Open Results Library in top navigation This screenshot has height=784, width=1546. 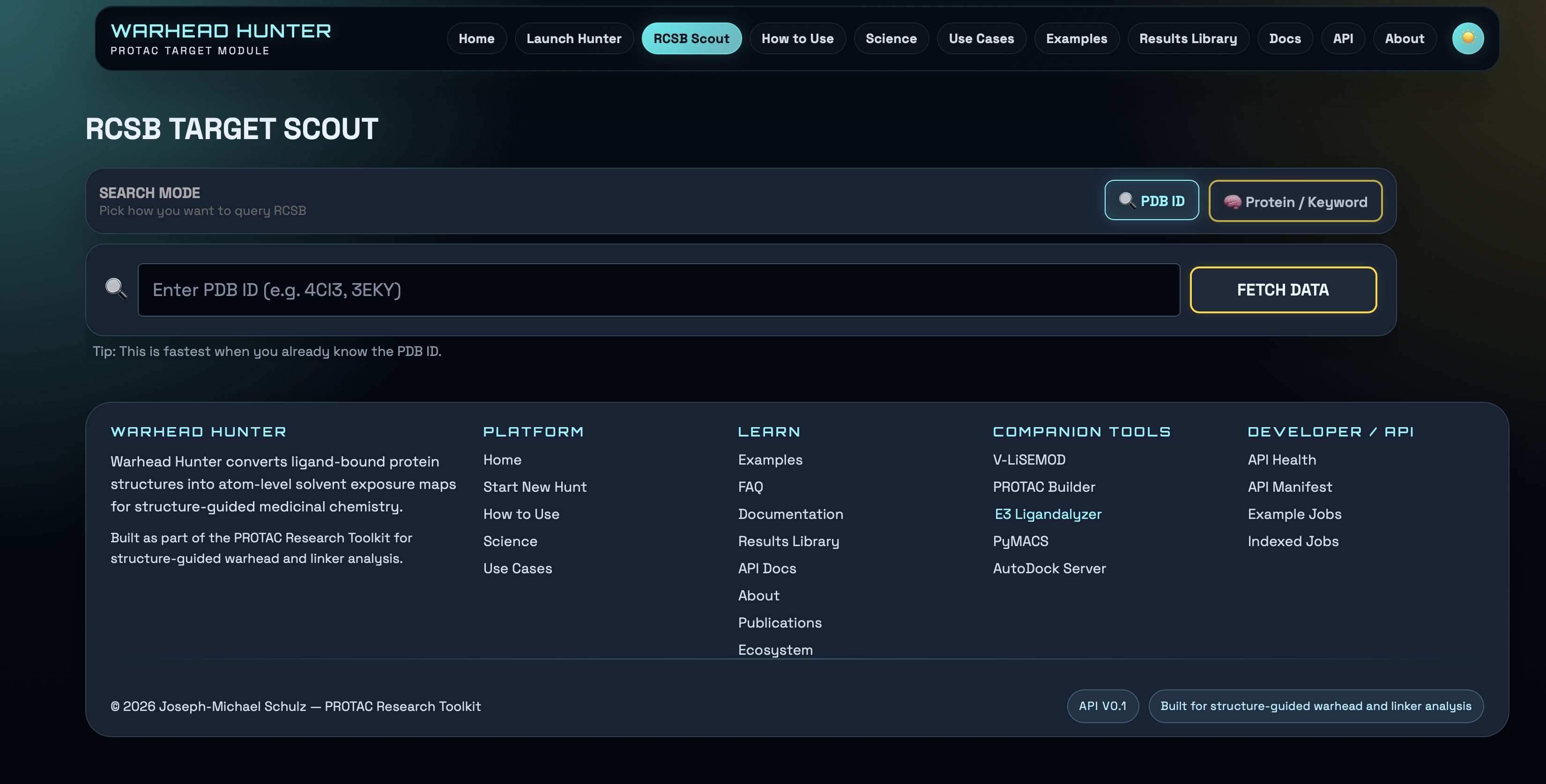[x=1188, y=38]
